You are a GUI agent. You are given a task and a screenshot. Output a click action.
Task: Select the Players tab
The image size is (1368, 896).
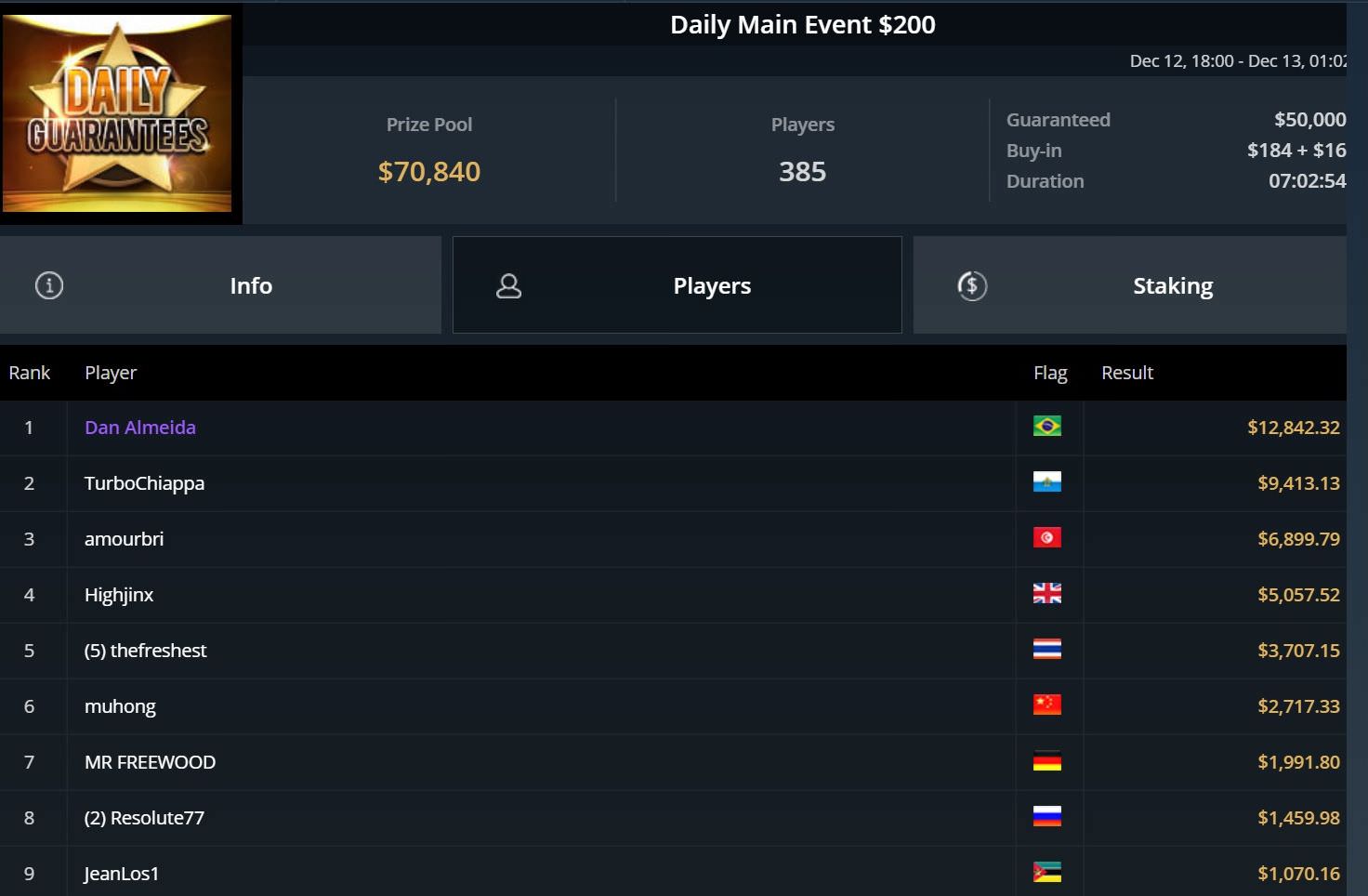pyautogui.click(x=711, y=285)
